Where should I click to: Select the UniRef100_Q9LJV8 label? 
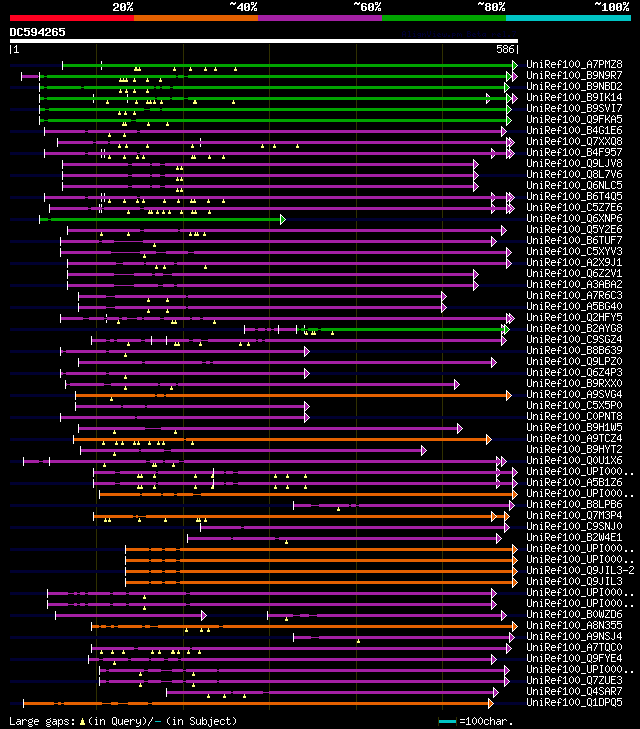[574, 163]
